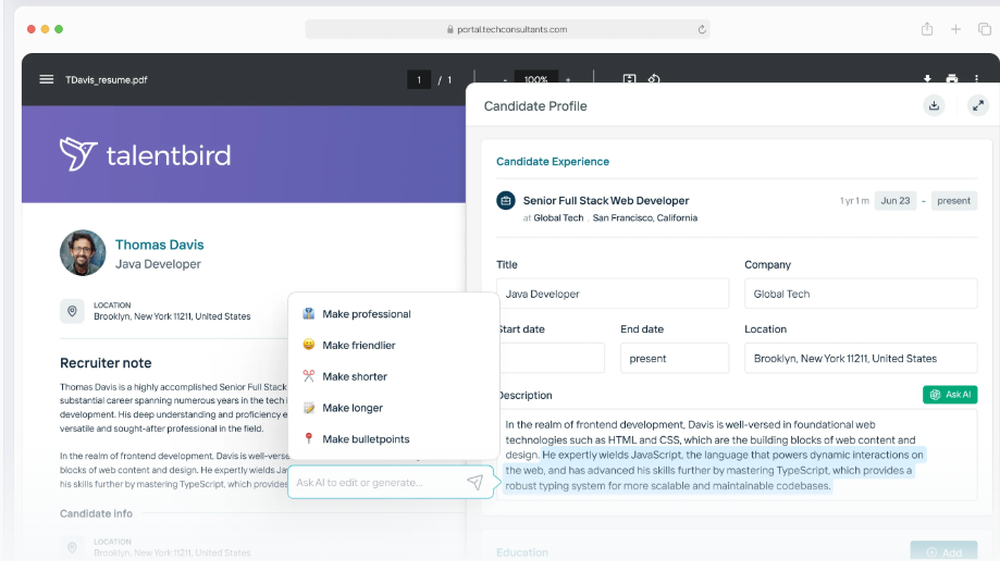Edit the Title field Java Developer
Image resolution: width=1000 pixels, height=561 pixels.
tap(612, 294)
